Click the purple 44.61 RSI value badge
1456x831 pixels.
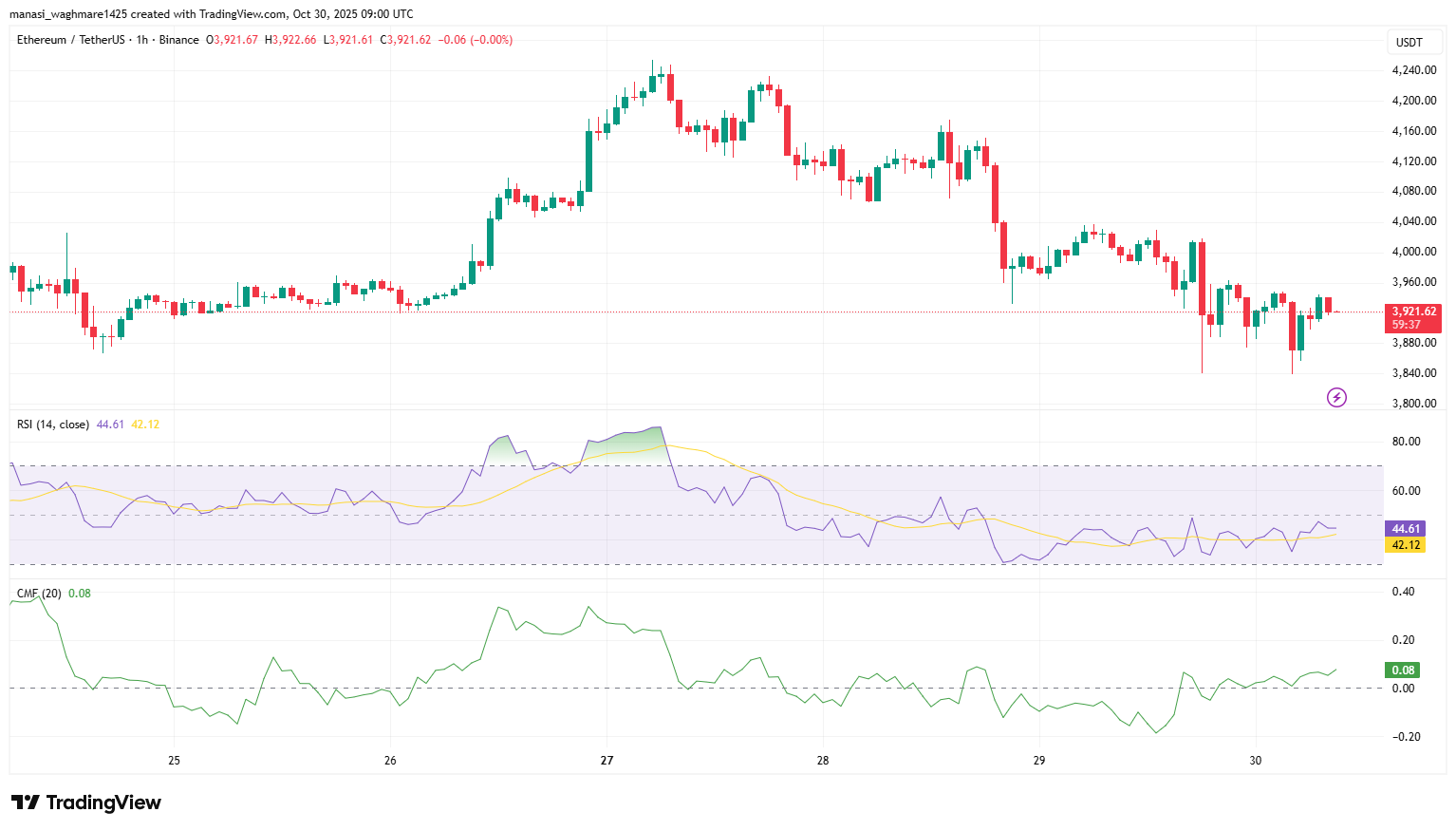[1404, 527]
